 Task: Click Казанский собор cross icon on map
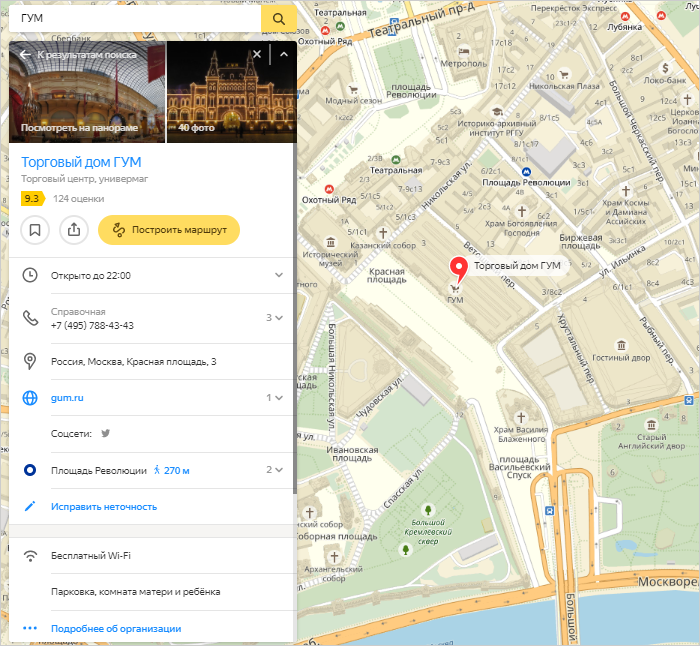click(383, 233)
